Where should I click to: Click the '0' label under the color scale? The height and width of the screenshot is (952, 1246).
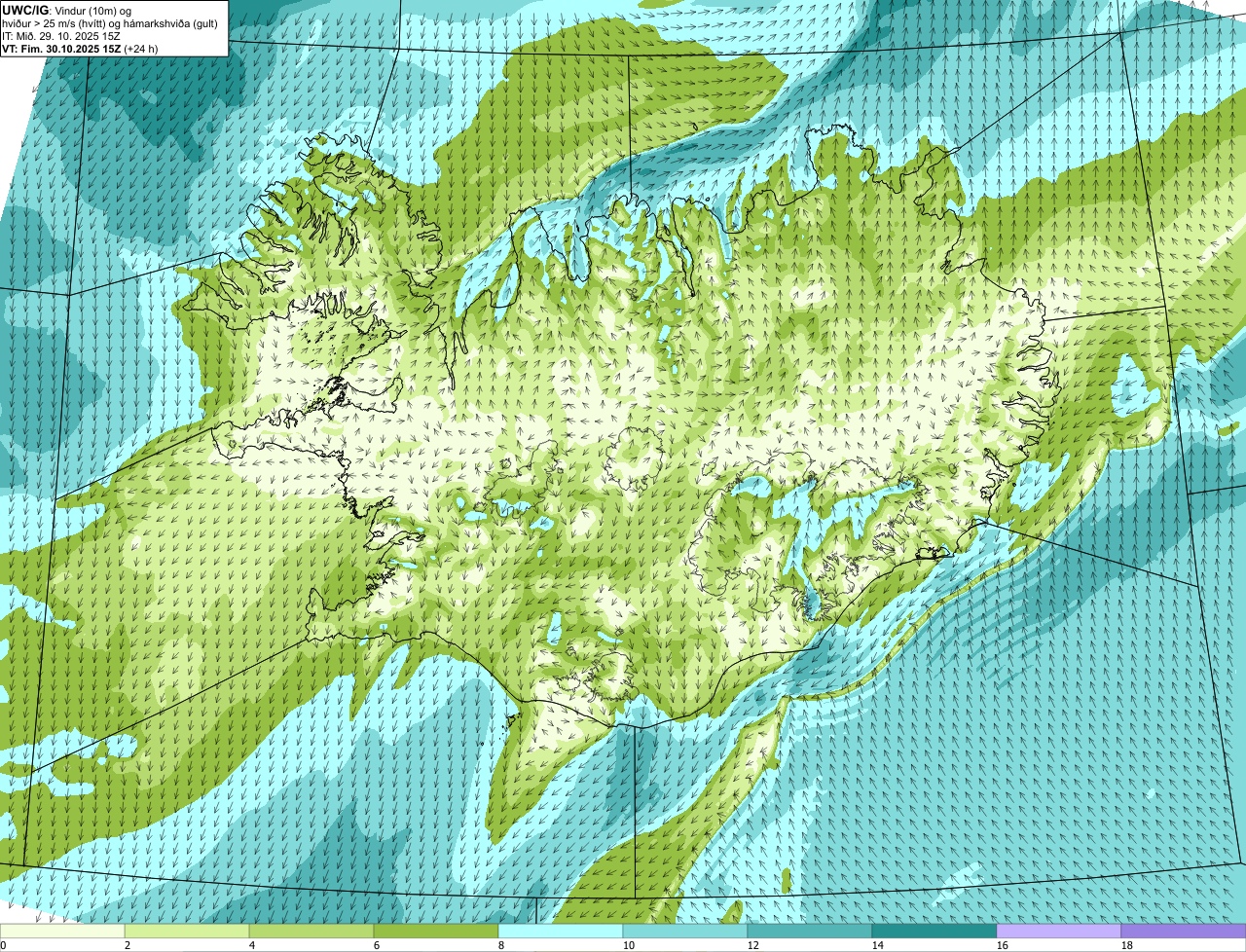[3, 945]
